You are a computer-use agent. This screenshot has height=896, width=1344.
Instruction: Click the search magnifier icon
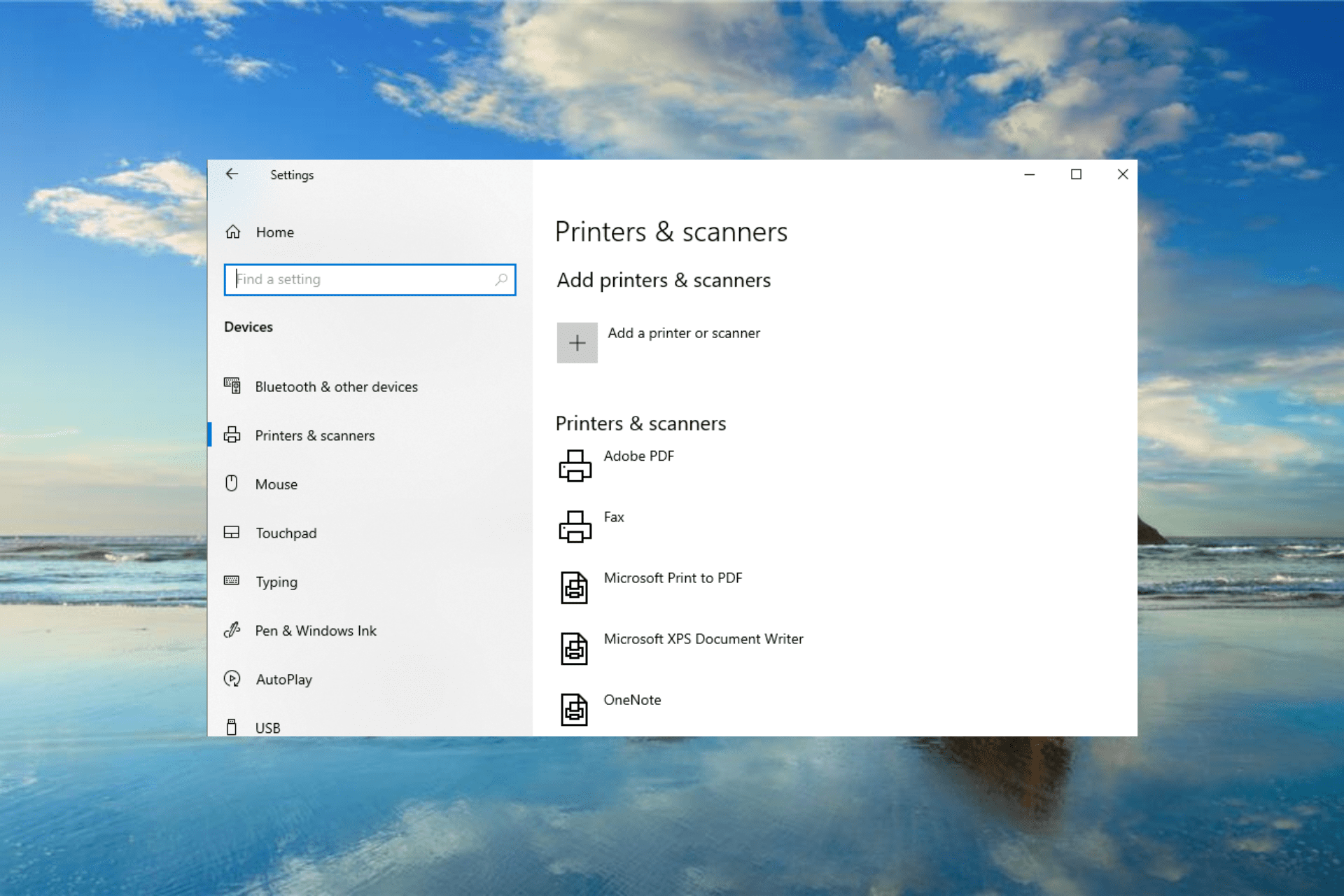click(x=501, y=279)
